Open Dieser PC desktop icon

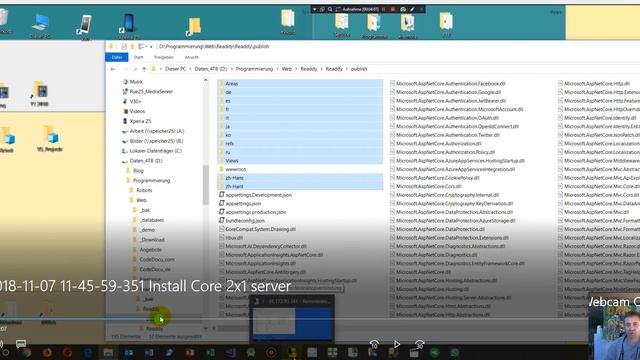coord(40,26)
